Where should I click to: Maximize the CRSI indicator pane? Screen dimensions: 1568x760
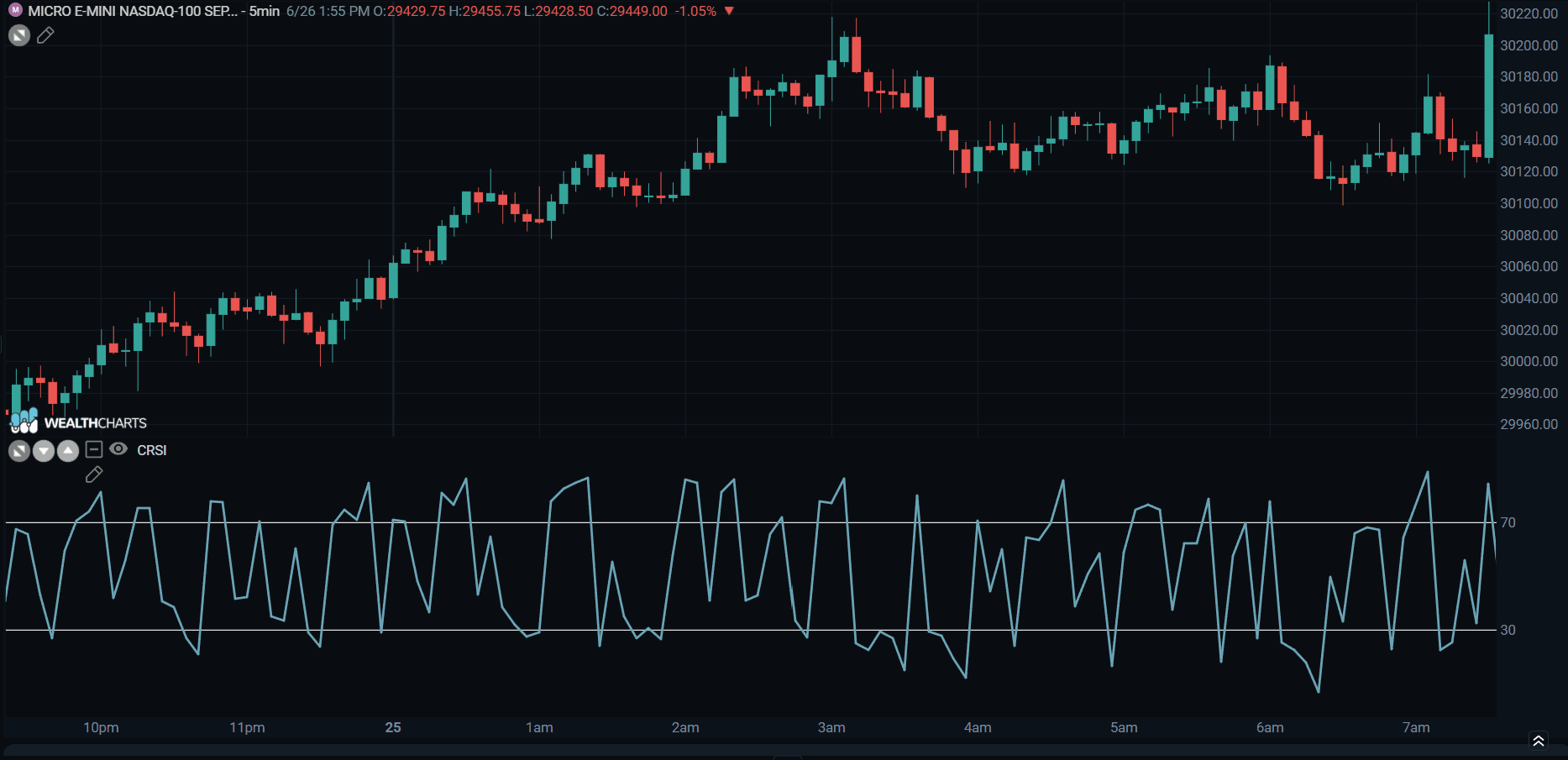pos(19,451)
